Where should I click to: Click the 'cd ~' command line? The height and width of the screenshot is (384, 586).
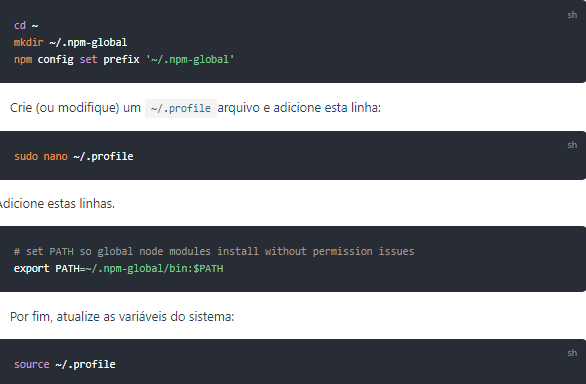[26, 25]
